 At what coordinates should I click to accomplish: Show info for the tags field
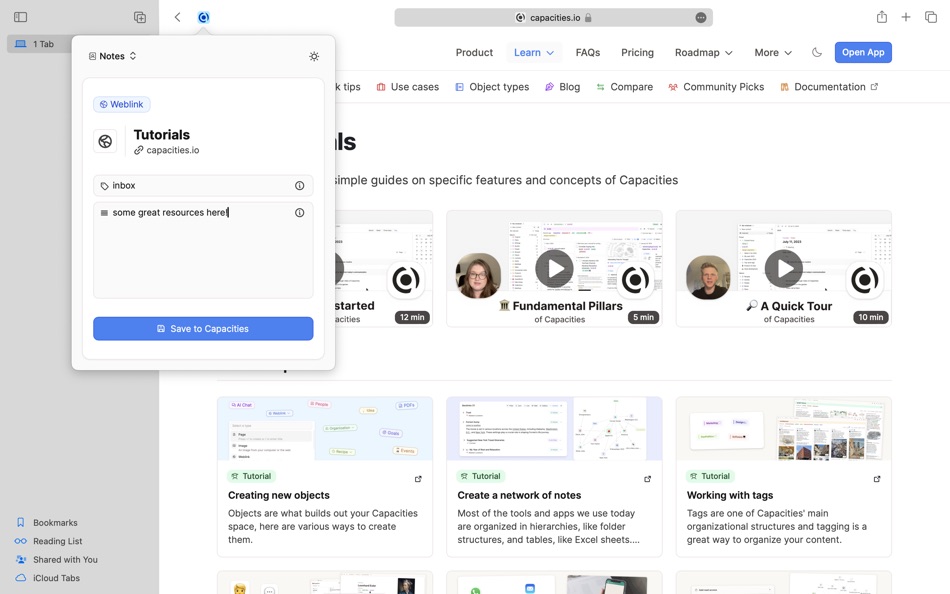[299, 185]
